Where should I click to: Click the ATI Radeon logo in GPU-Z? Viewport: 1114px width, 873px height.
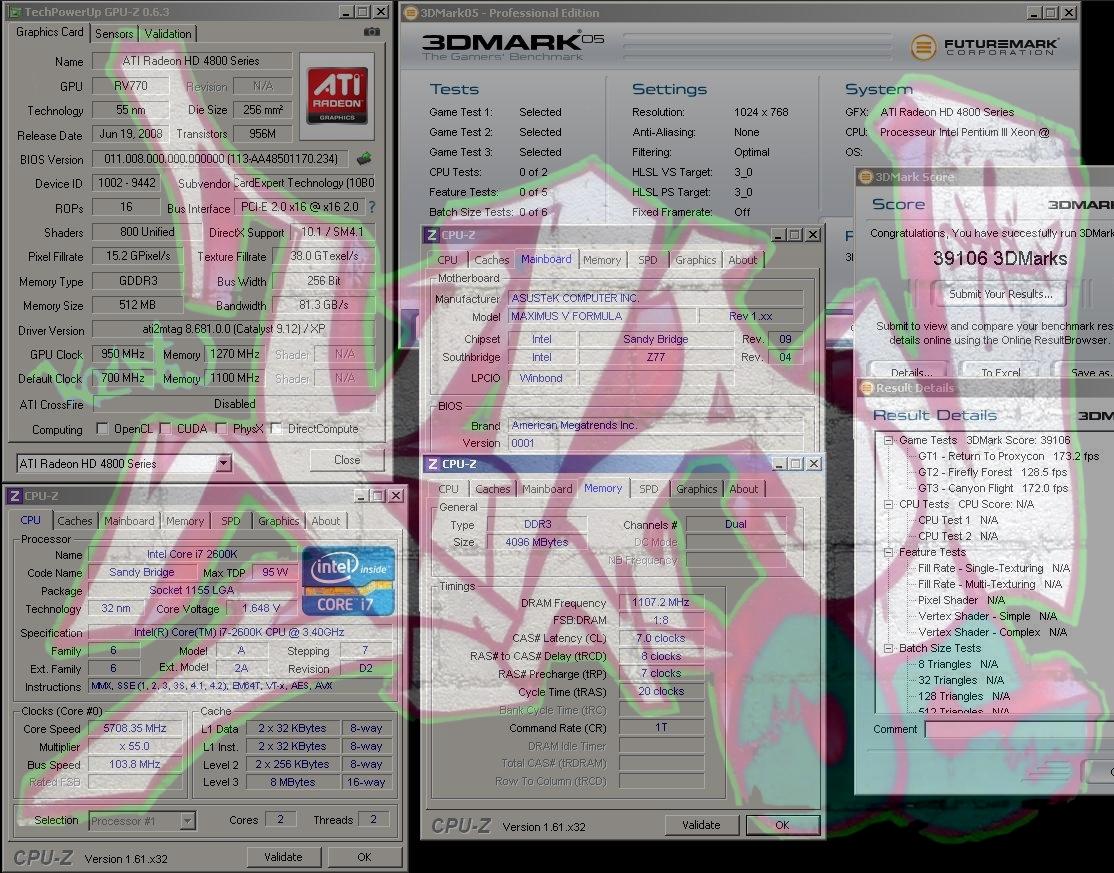tap(337, 95)
